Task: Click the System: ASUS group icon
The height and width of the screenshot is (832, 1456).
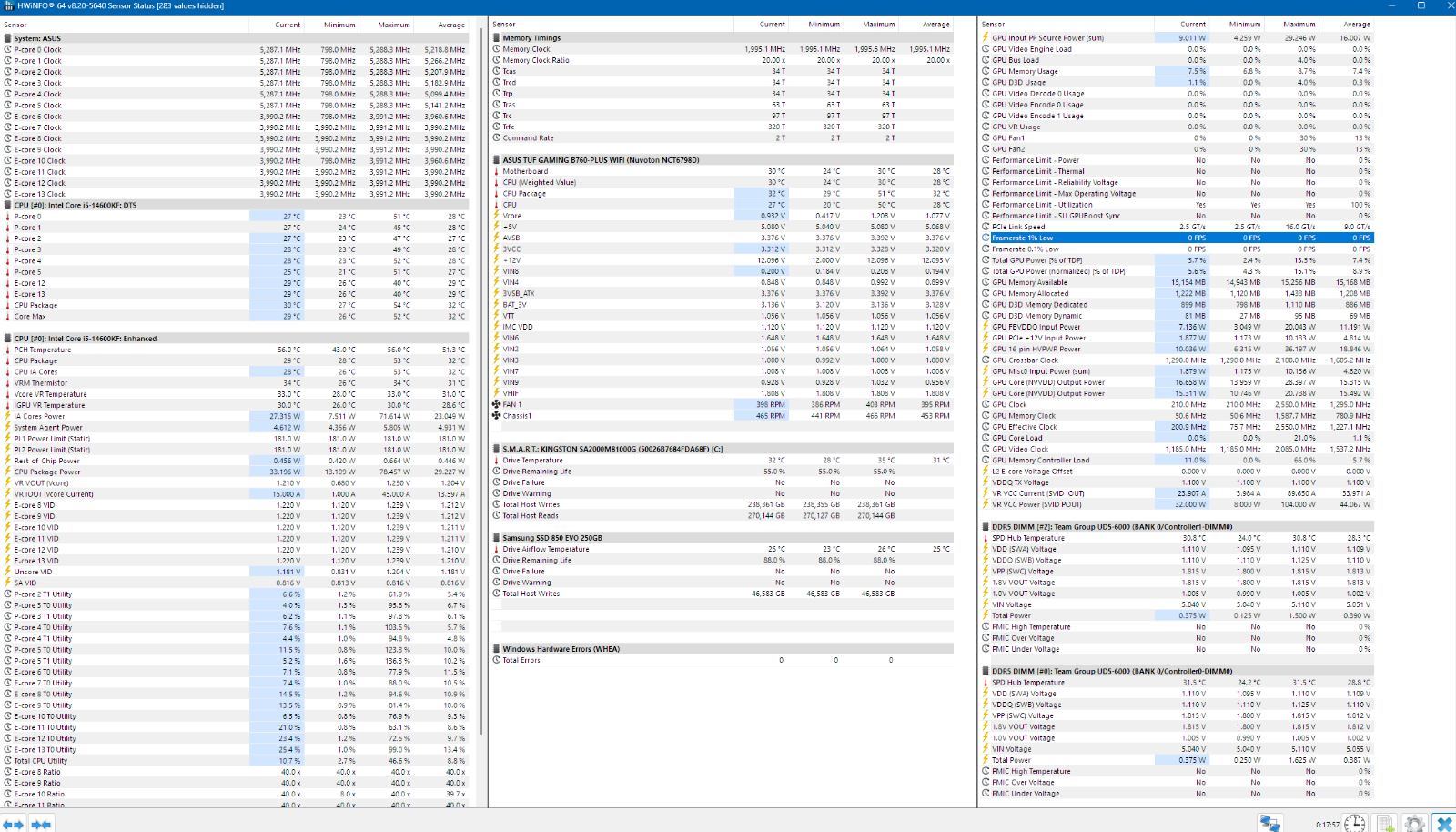Action: tap(8, 38)
